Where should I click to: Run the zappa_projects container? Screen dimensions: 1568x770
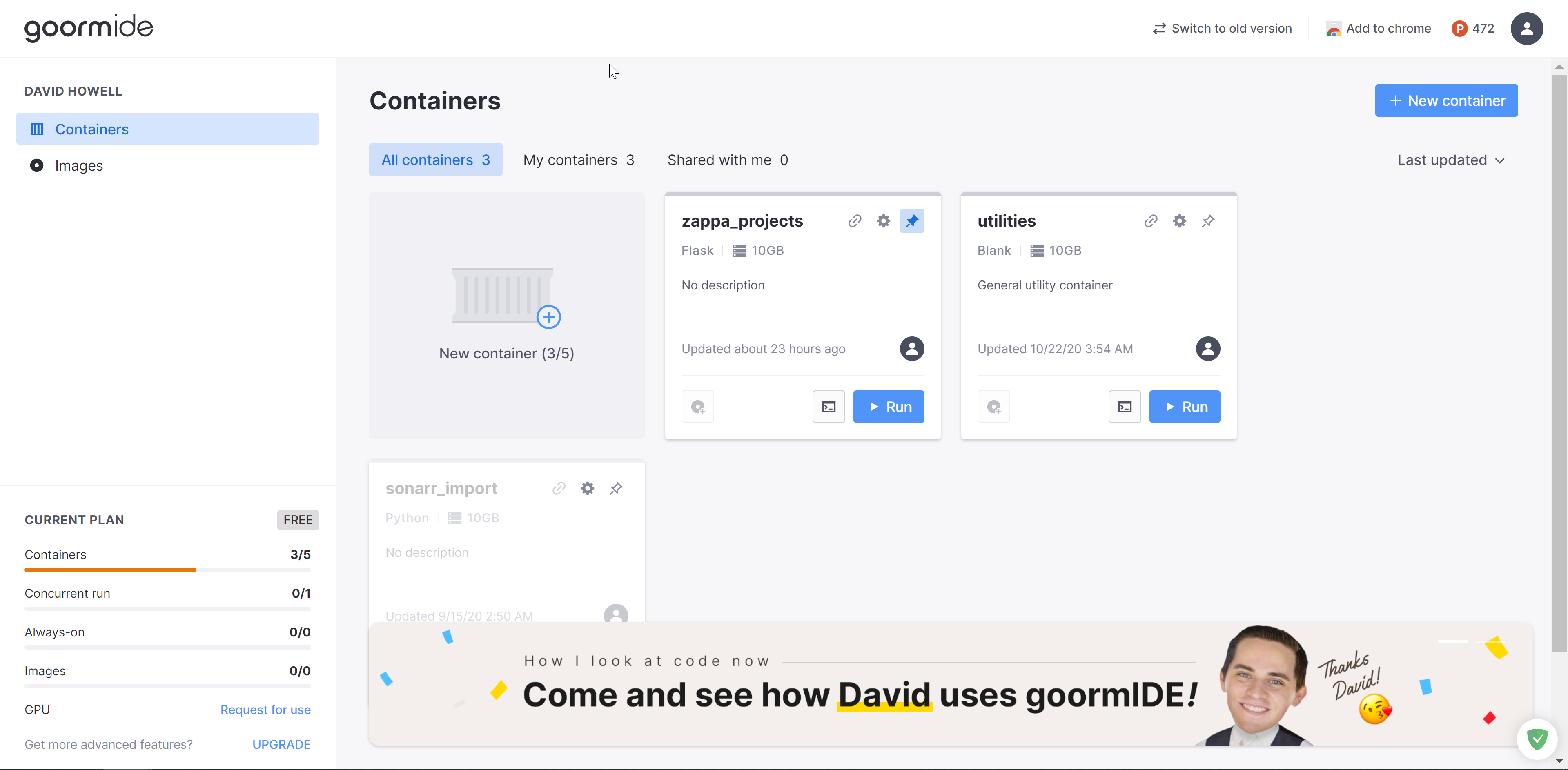pyautogui.click(x=888, y=407)
